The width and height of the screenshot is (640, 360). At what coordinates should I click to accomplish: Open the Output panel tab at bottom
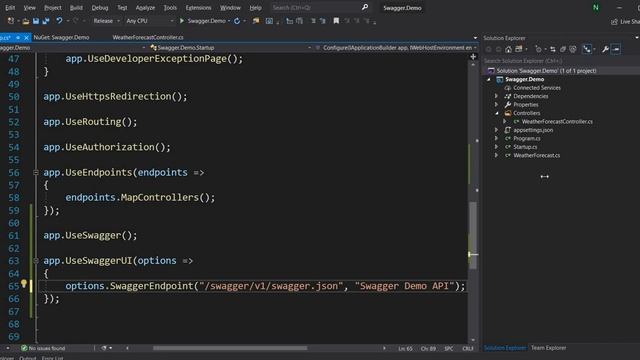click(x=28, y=358)
